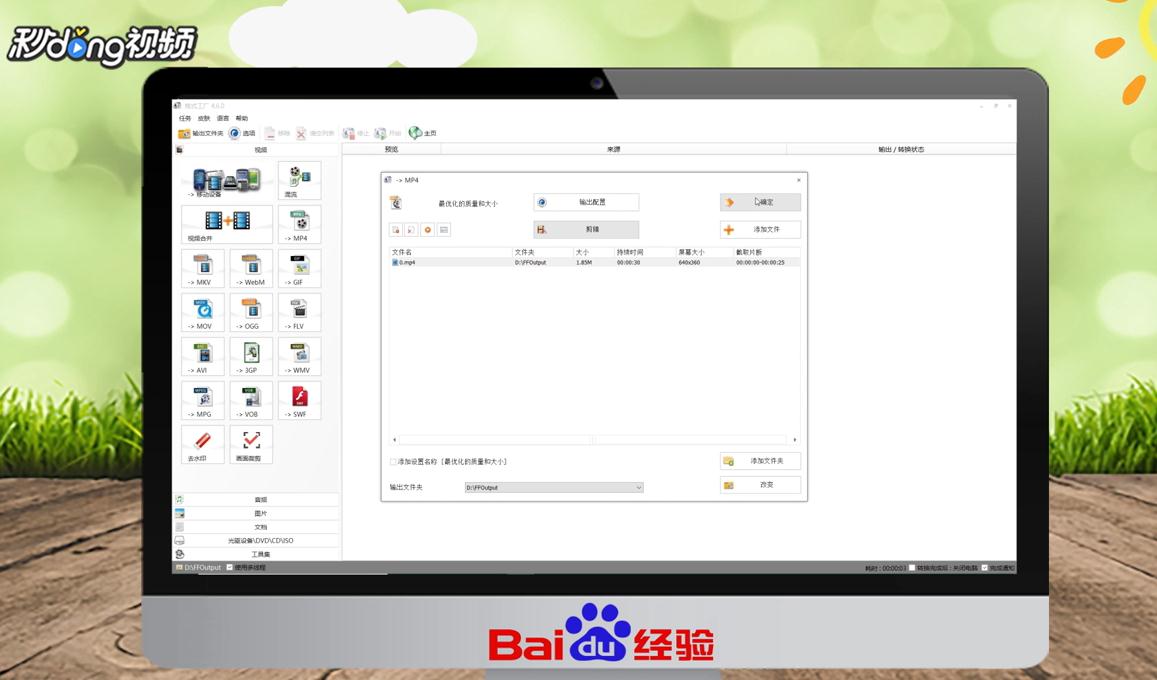Collapse the Video (视频) category header

pos(256,150)
